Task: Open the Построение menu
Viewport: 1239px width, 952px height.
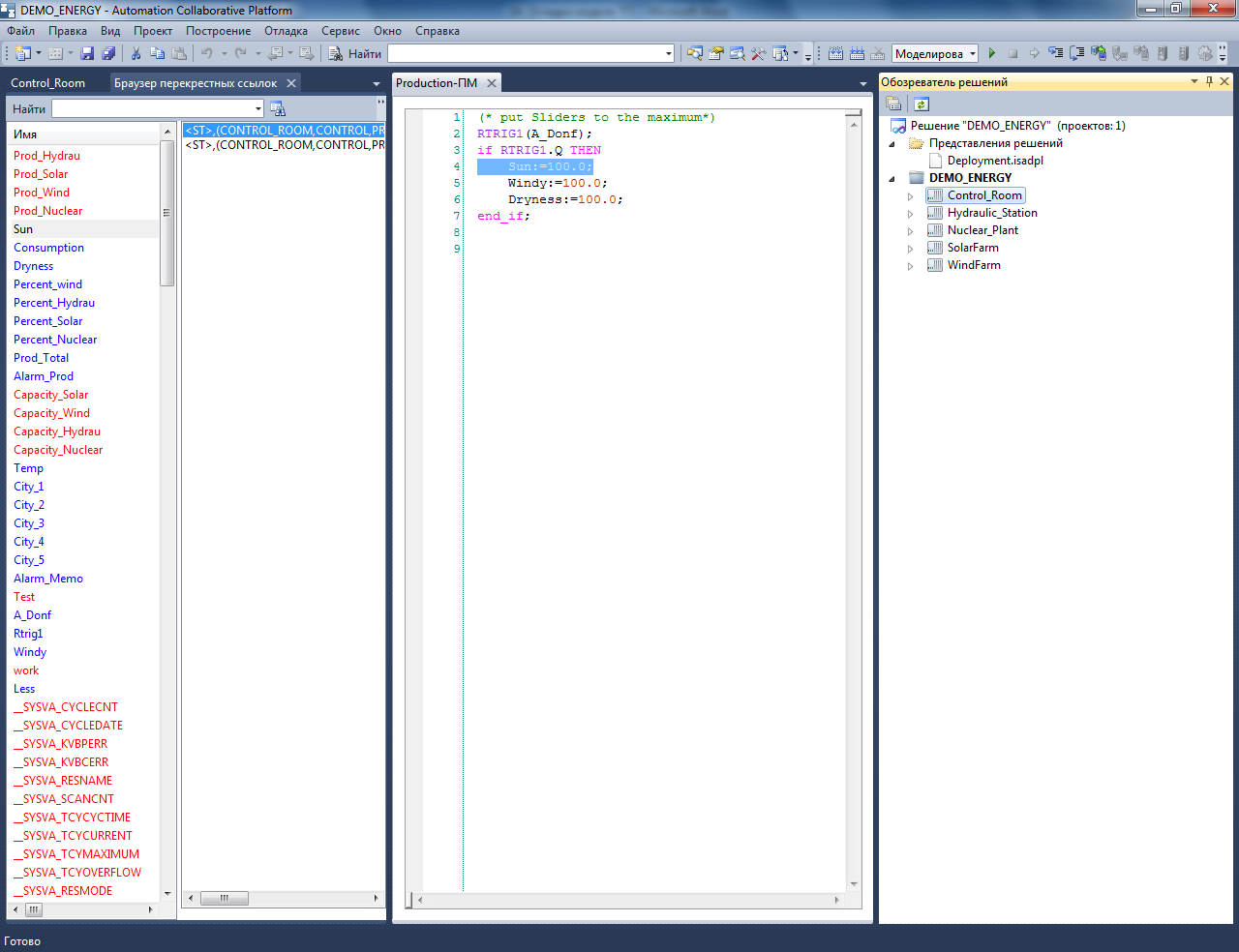Action: tap(219, 31)
